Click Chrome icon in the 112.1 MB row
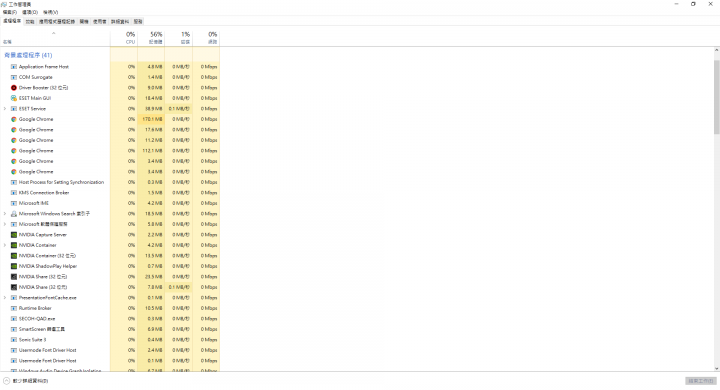Viewport: 720px width, 390px height. pos(14,151)
